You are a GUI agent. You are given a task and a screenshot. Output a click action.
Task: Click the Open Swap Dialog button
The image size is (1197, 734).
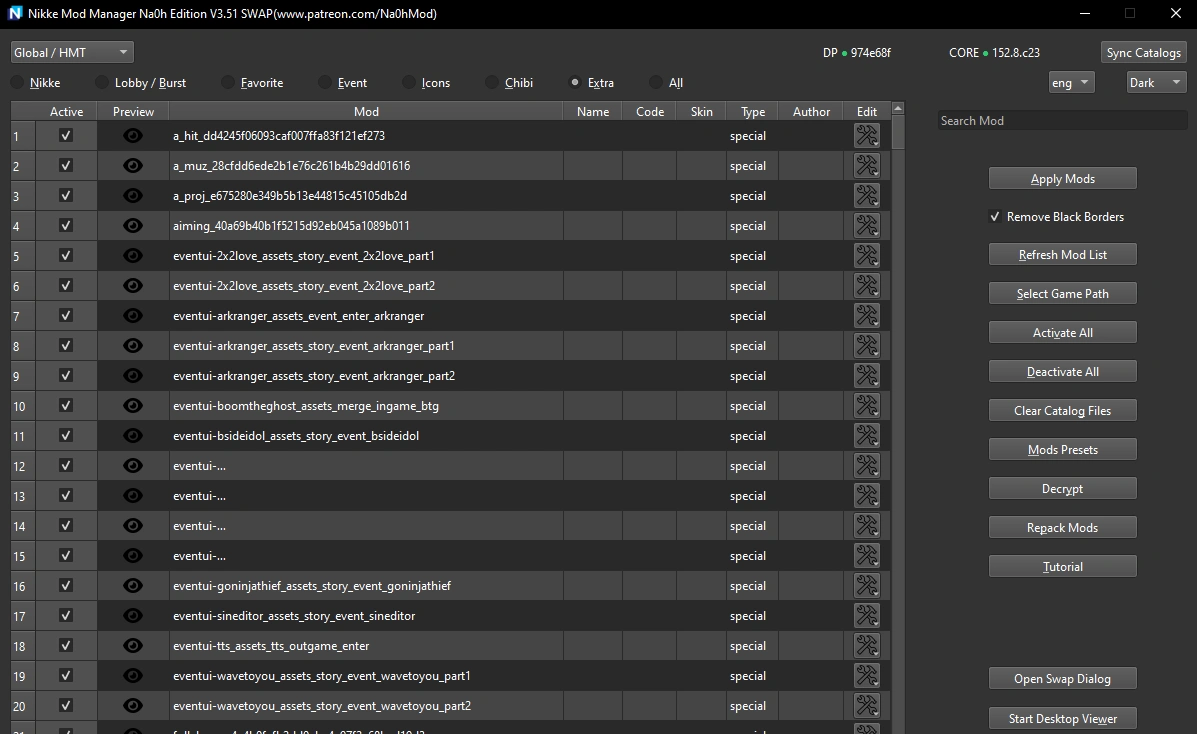pyautogui.click(x=1063, y=679)
